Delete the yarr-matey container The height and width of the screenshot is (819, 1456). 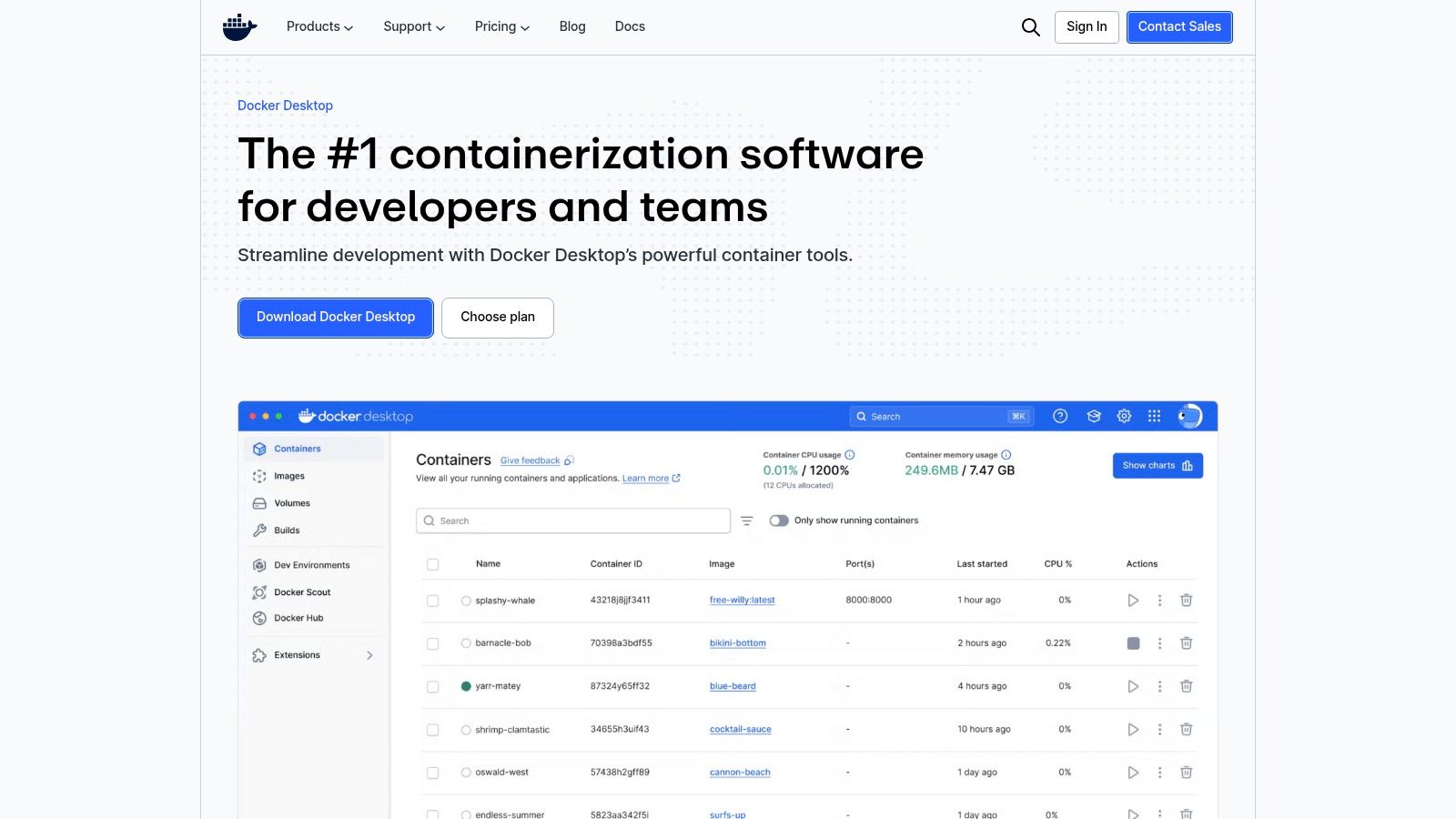tap(1187, 686)
